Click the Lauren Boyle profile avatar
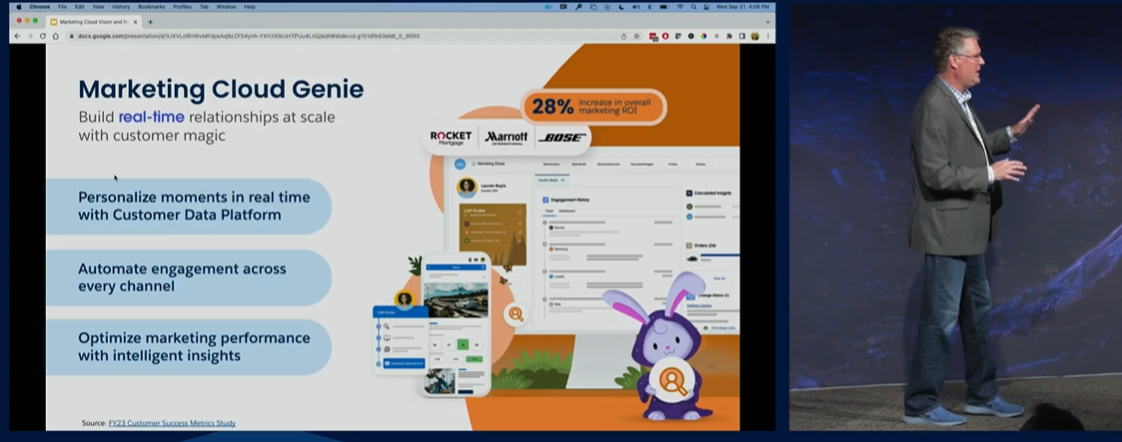This screenshot has width=1122, height=442. (467, 187)
